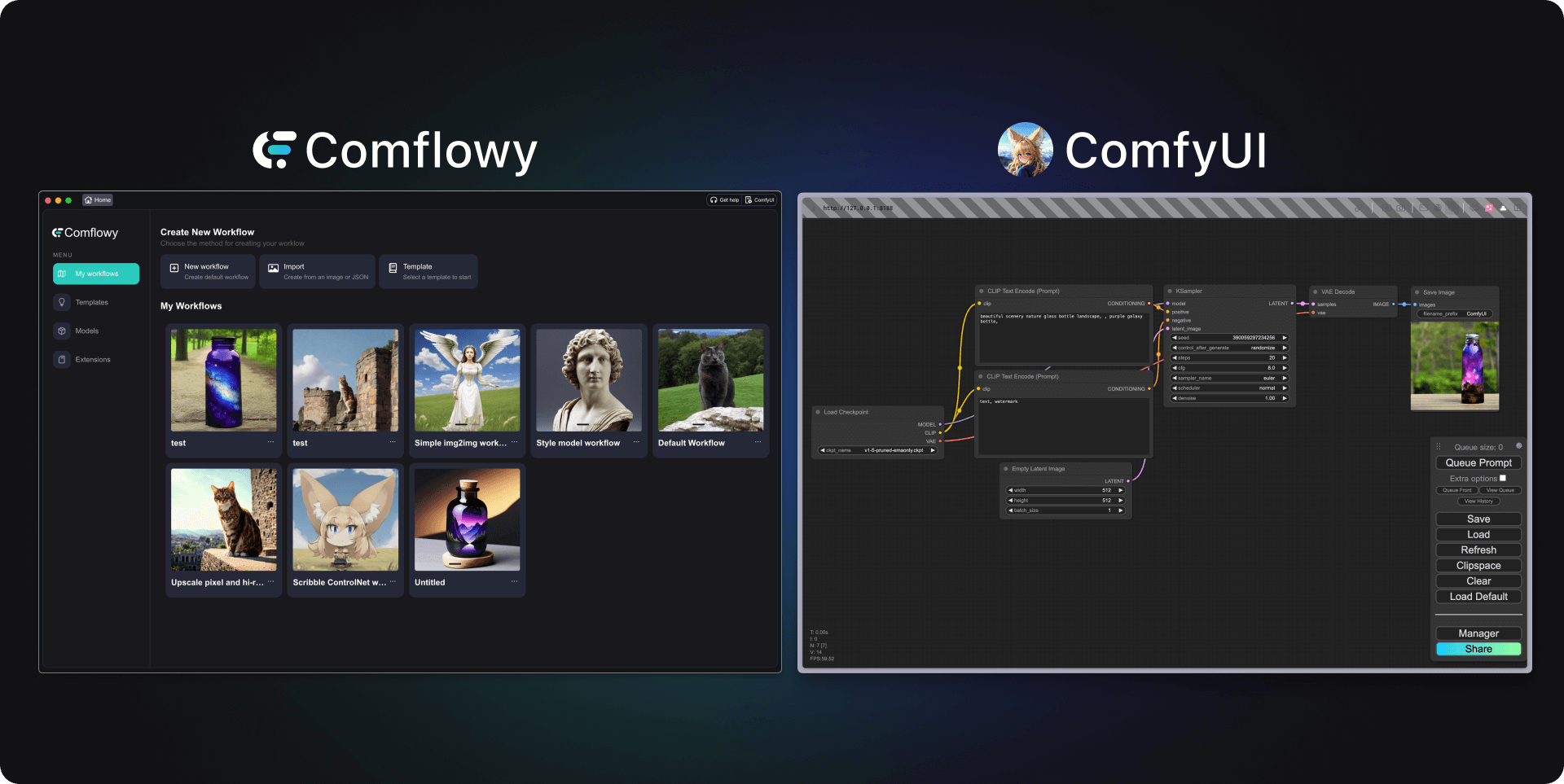
Task: Click the New workflow plus icon
Action: point(174,268)
